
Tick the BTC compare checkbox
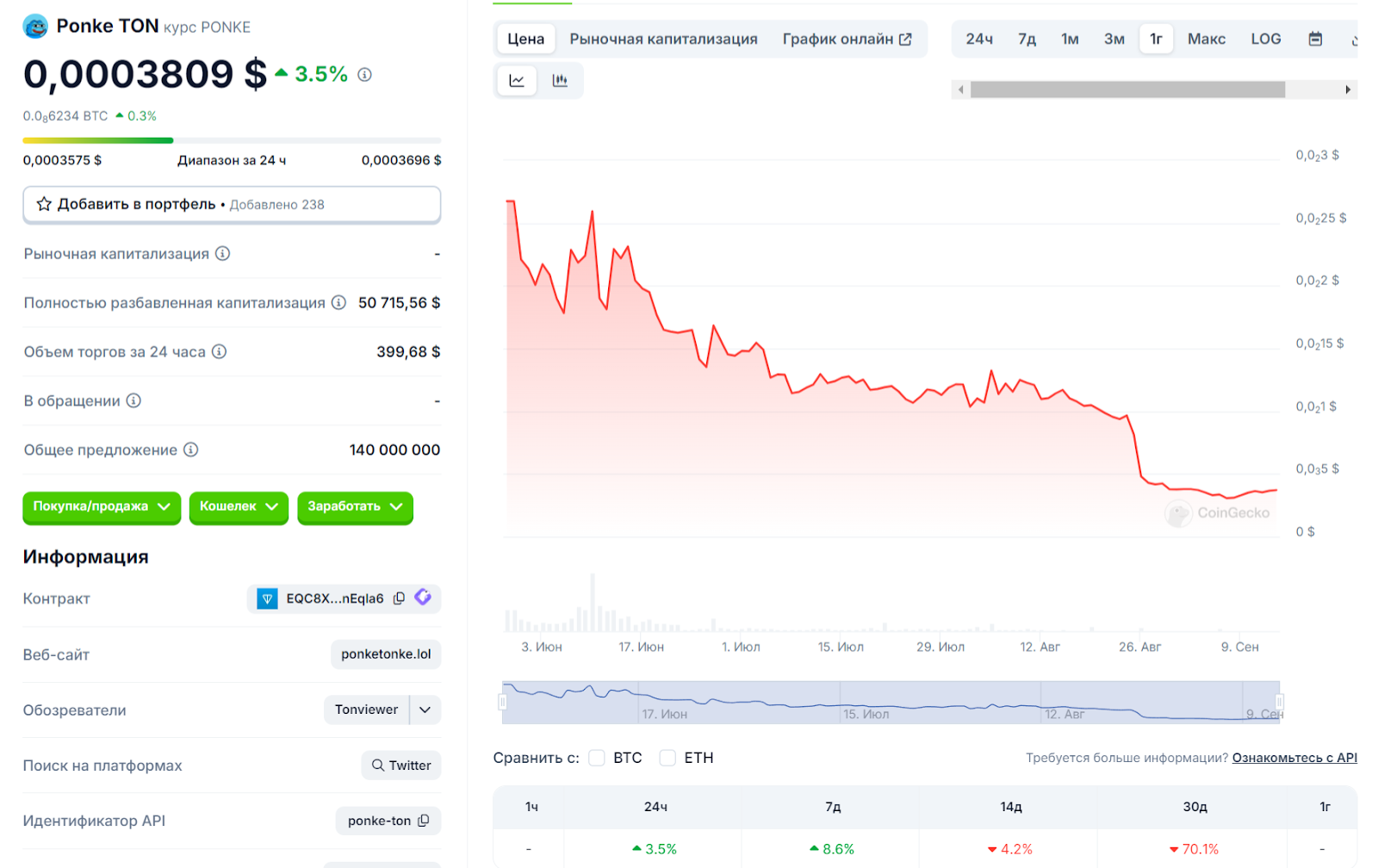pyautogui.click(x=597, y=758)
